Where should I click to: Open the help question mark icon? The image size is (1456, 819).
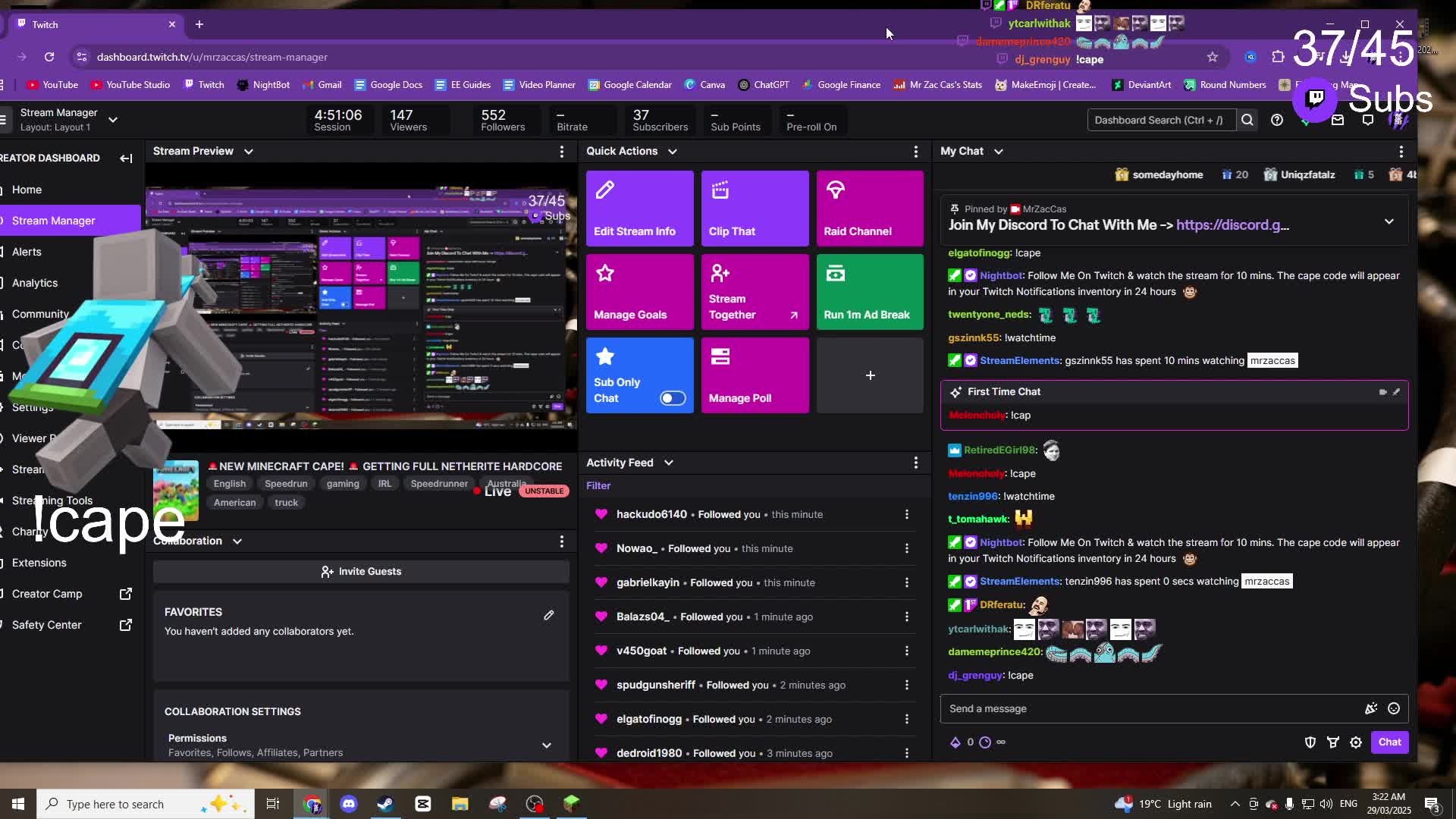pyautogui.click(x=1277, y=120)
